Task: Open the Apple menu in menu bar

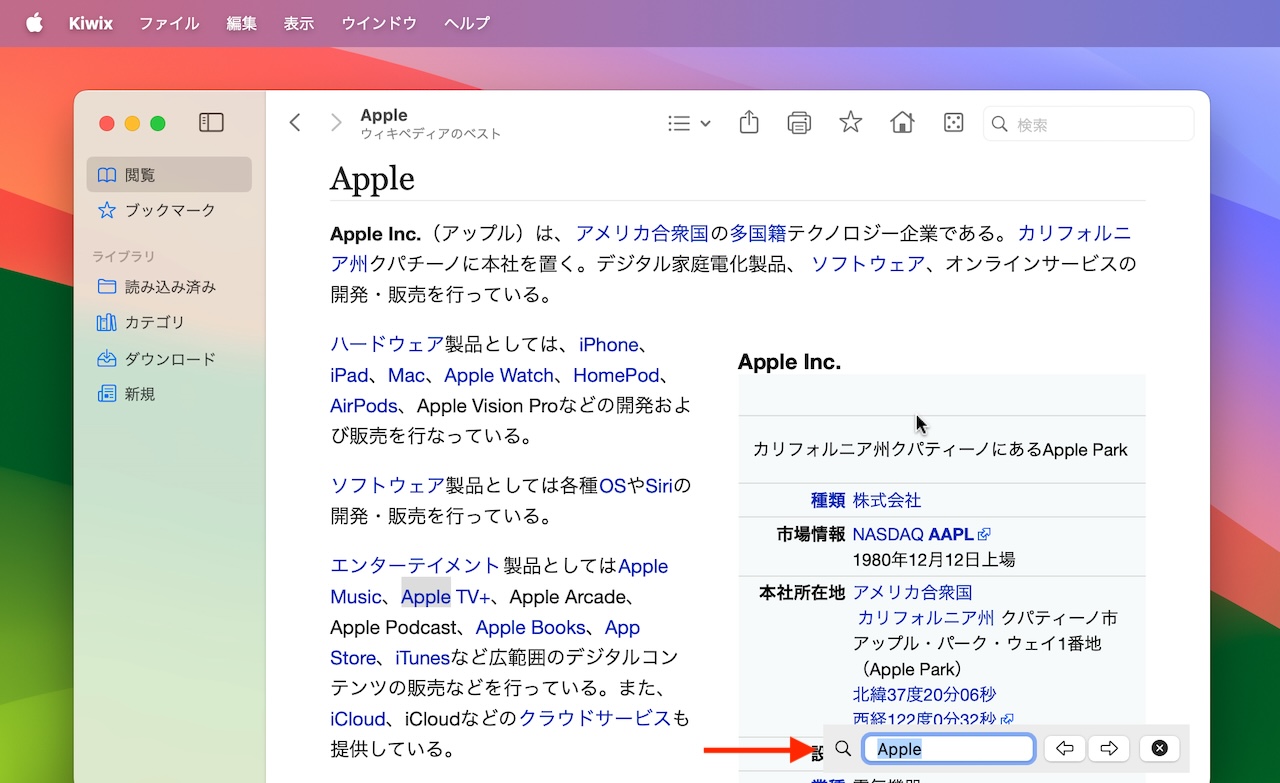Action: pos(34,23)
